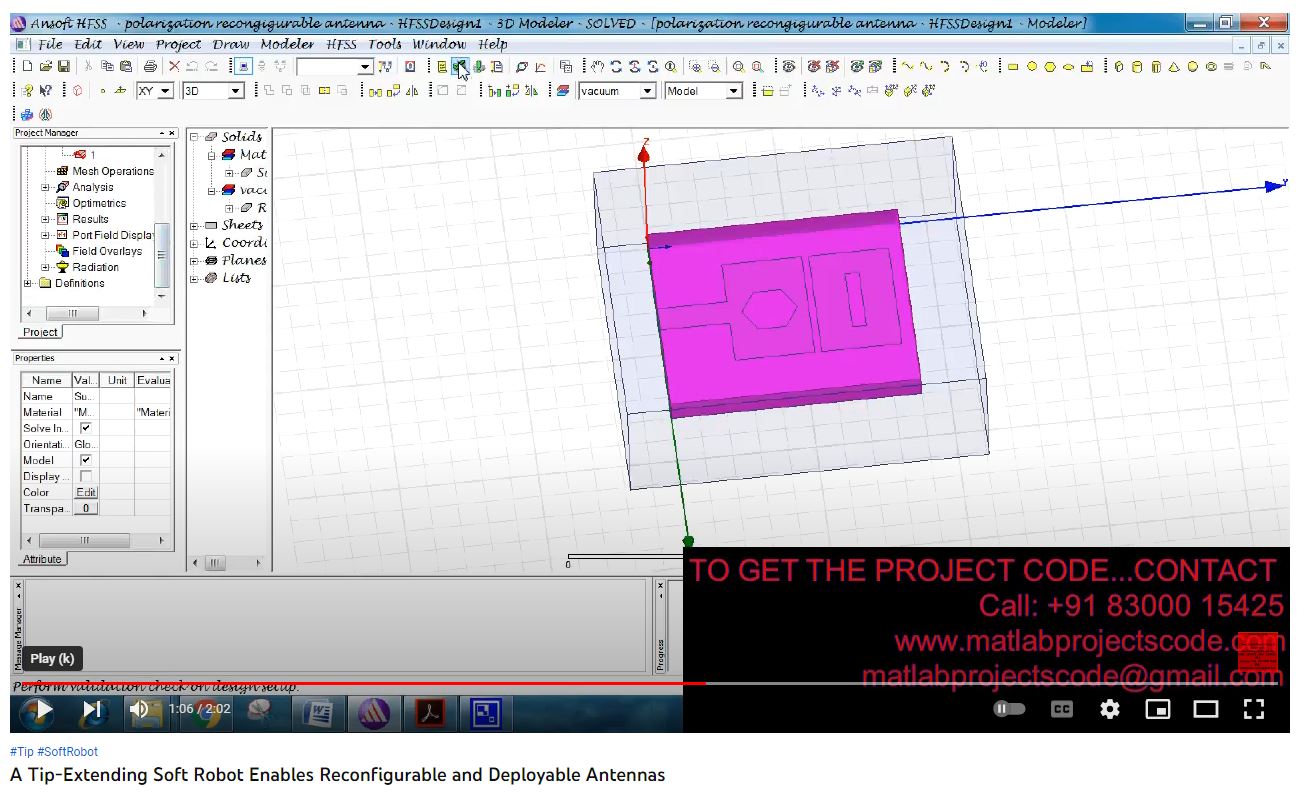Click the red X delete icon
This screenshot has height=794, width=1297.
tap(175, 67)
